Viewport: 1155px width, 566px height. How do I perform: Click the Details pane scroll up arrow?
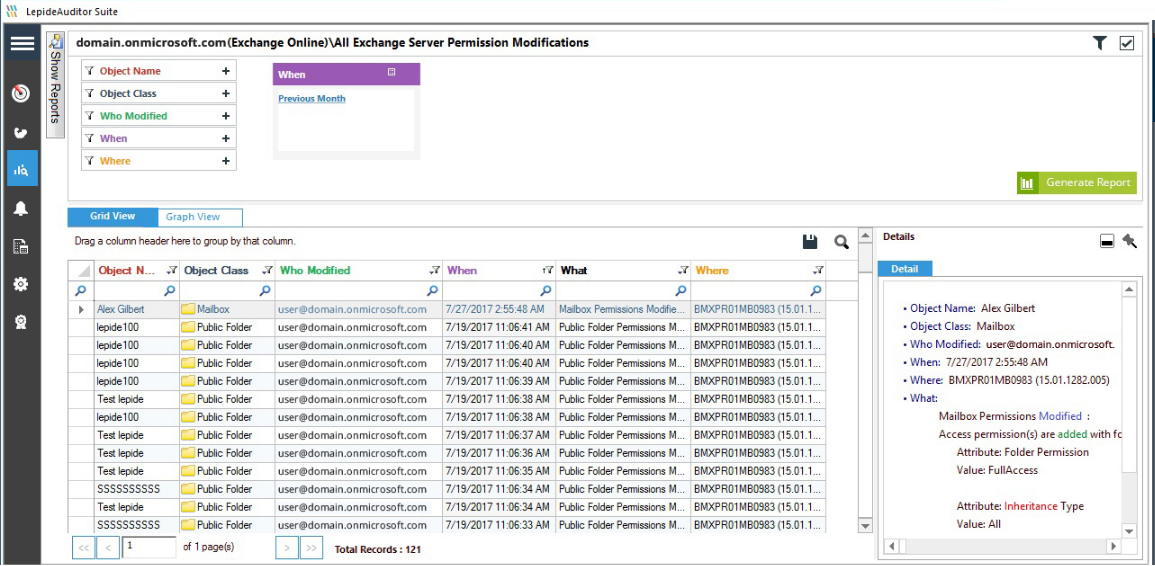tap(1128, 290)
